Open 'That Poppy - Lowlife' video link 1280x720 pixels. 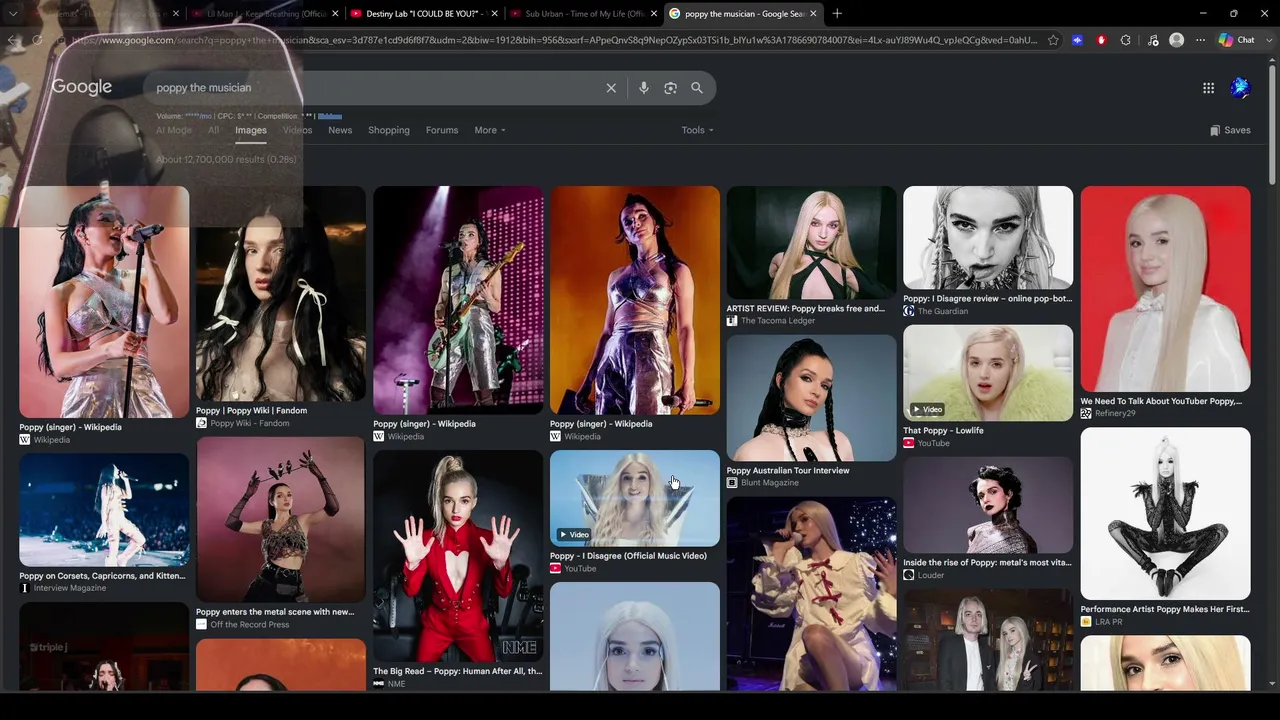click(943, 430)
